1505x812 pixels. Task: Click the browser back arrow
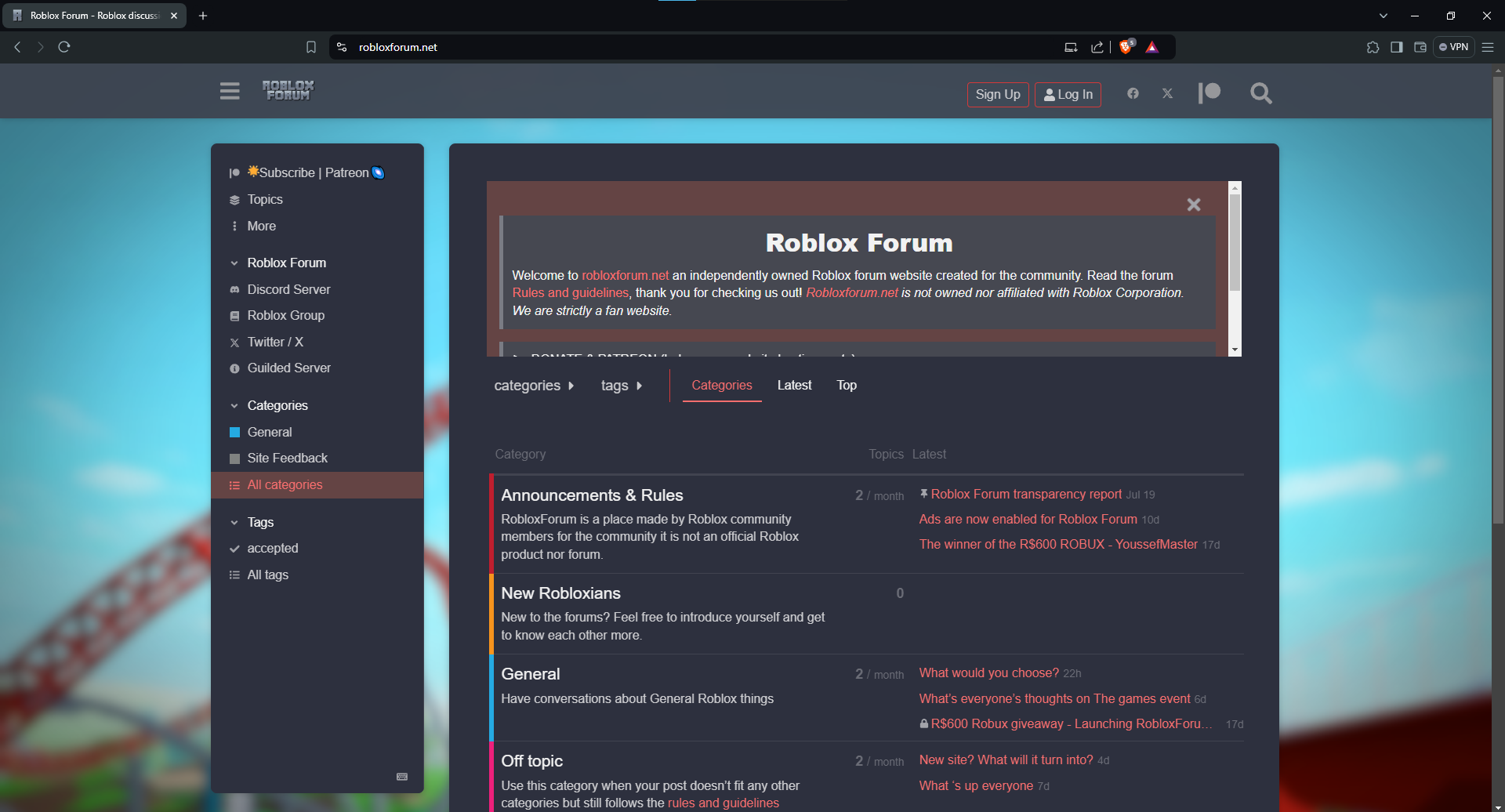(x=17, y=47)
